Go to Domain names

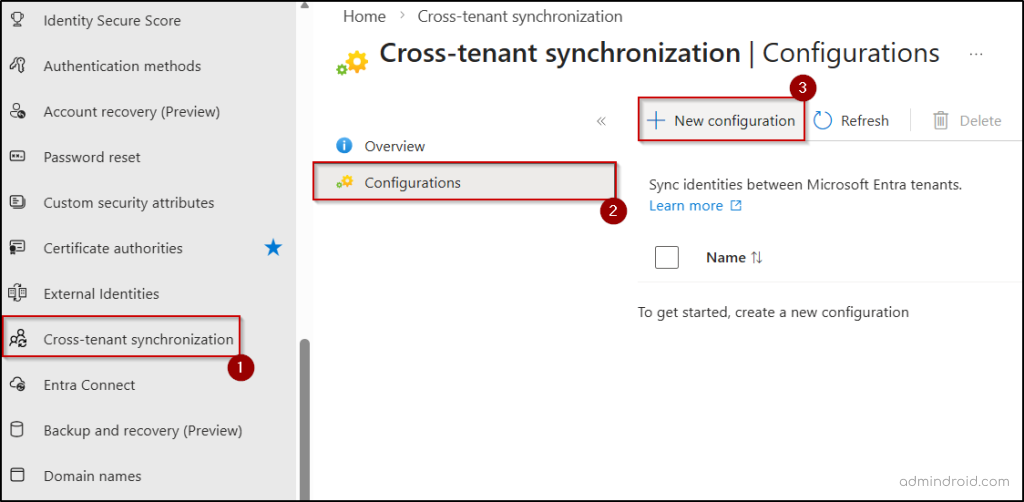point(92,476)
